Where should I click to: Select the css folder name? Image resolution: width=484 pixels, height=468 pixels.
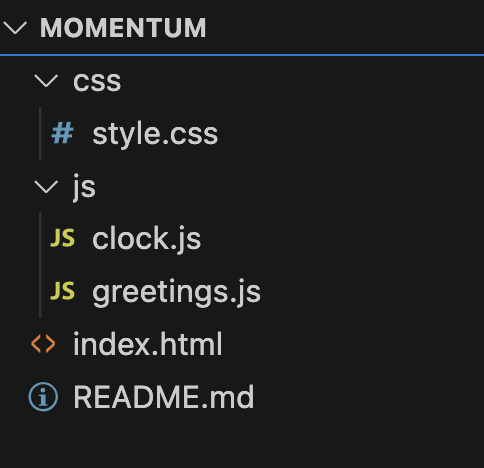97,82
